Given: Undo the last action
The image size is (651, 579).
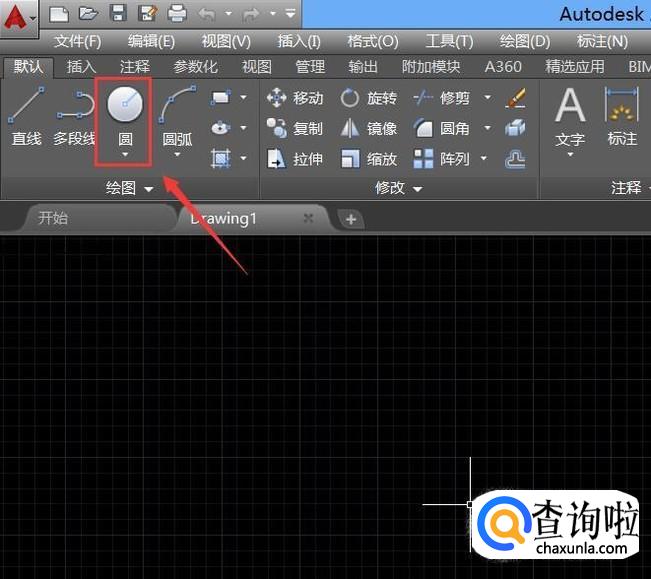Looking at the screenshot, I should coord(207,14).
